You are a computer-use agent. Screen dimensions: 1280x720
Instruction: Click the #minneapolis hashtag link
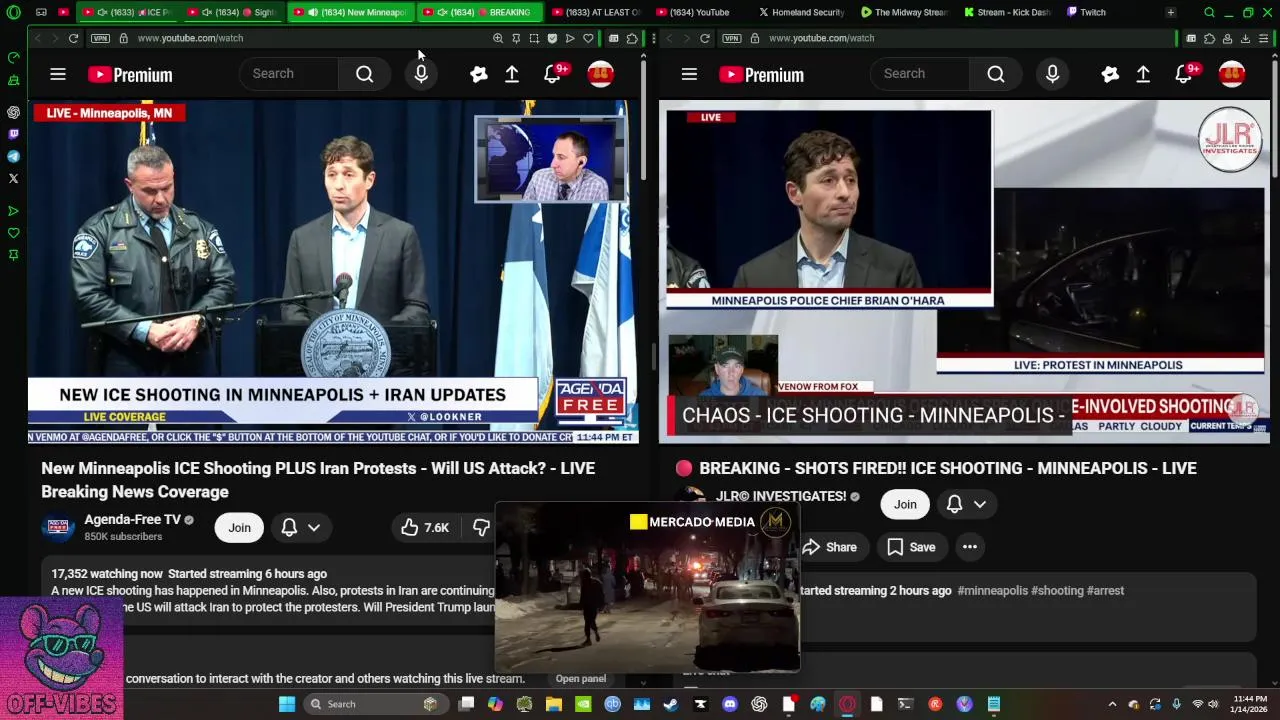(992, 590)
